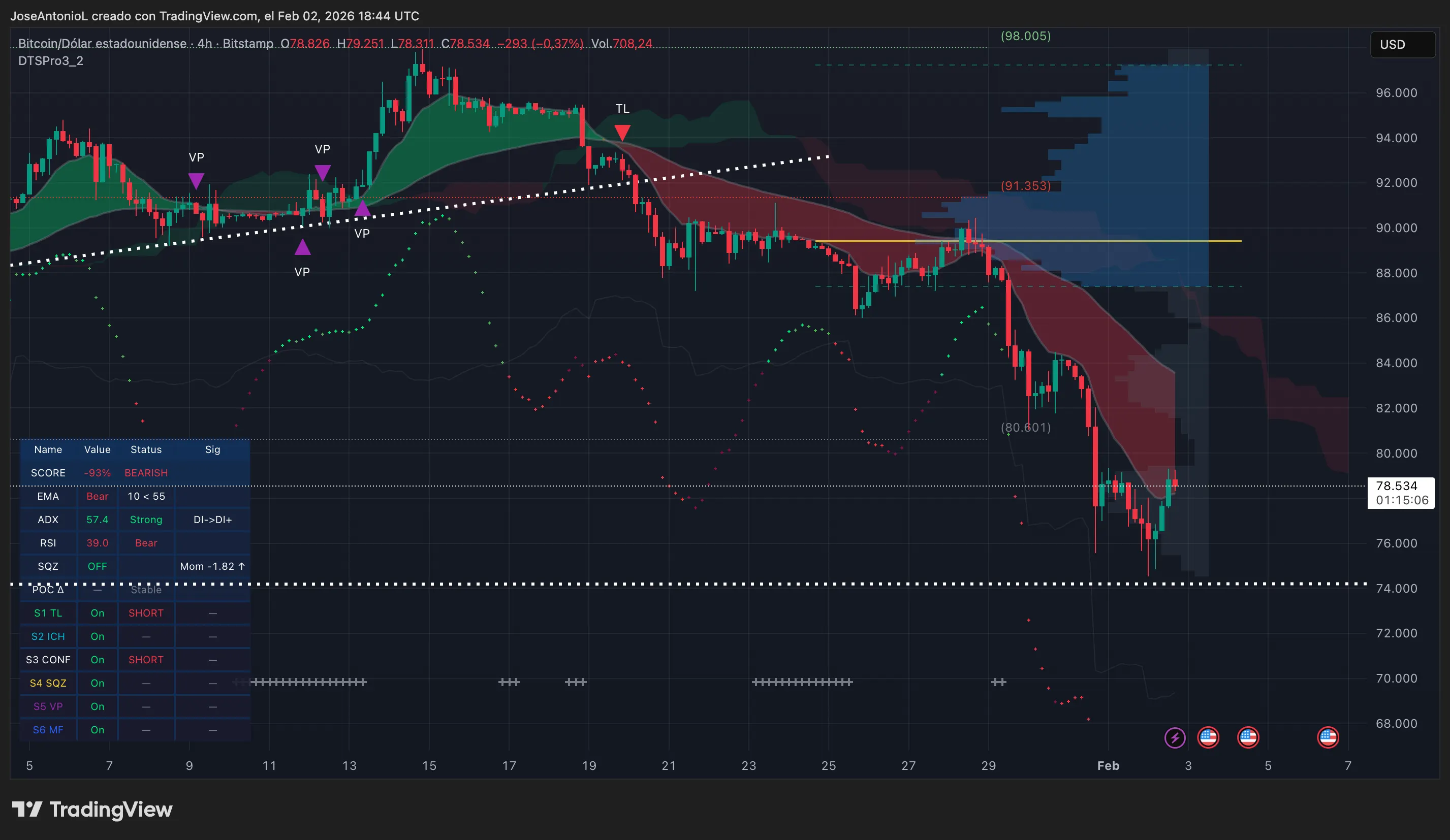
Task: Toggle the S6 MF signal off
Action: click(97, 729)
